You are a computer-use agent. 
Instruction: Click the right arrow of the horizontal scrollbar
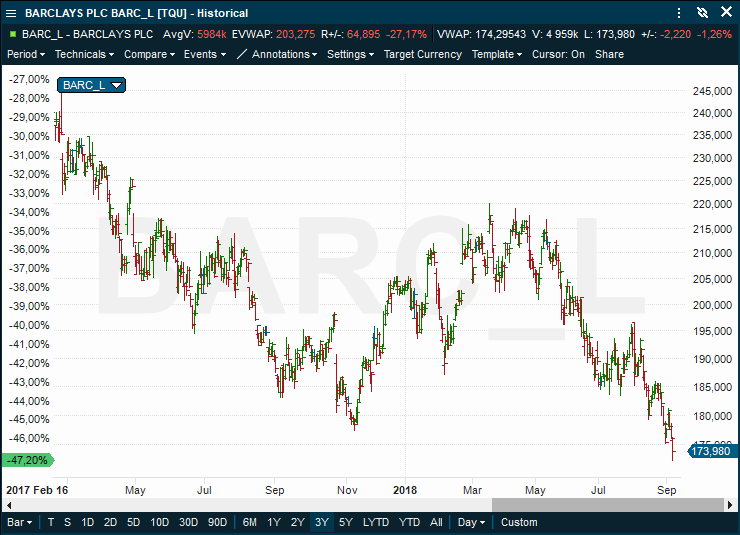(730, 505)
